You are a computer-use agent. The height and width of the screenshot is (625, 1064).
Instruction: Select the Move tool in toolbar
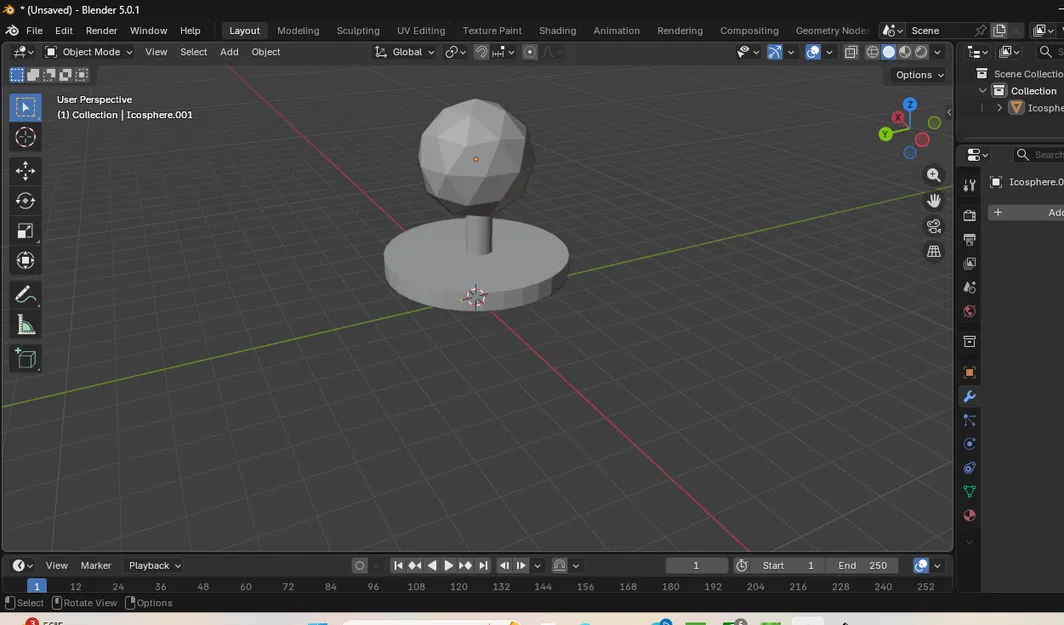25,171
